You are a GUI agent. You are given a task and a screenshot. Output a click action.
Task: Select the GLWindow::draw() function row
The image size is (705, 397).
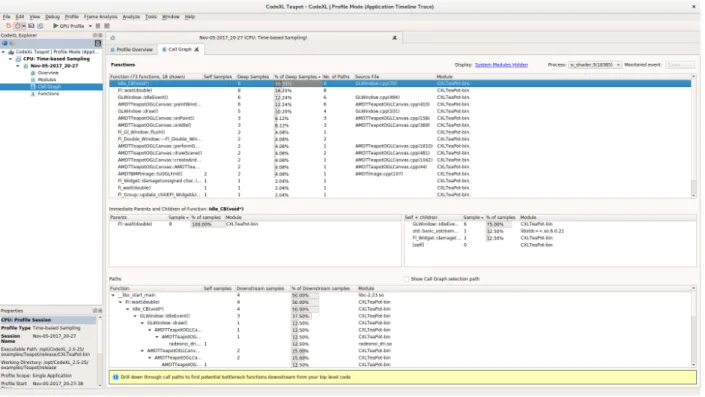pyautogui.click(x=400, y=111)
